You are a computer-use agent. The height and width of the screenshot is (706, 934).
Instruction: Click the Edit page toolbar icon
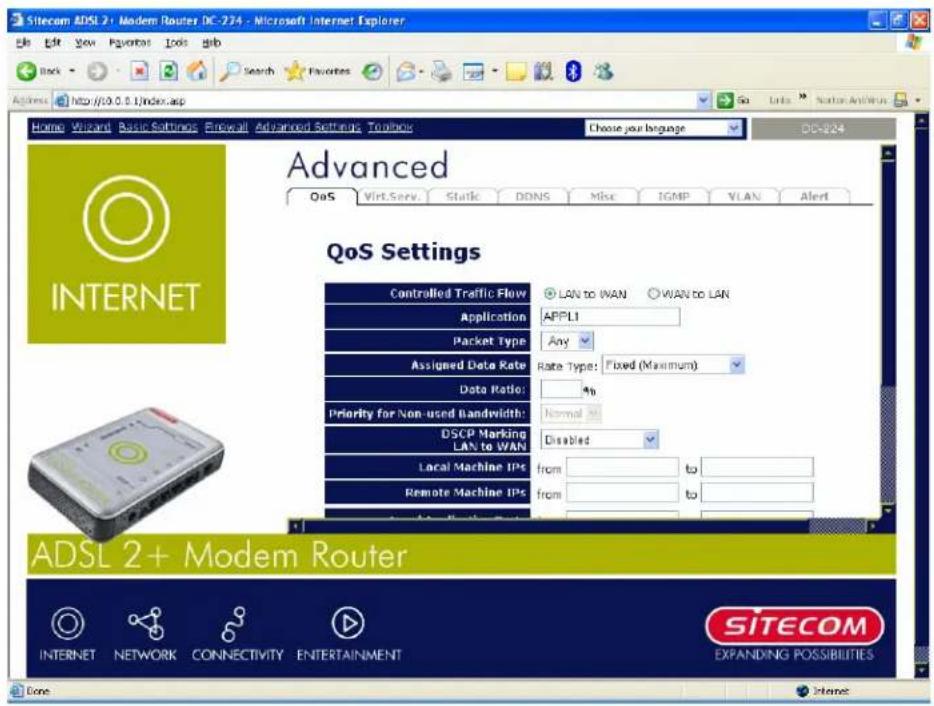(474, 71)
